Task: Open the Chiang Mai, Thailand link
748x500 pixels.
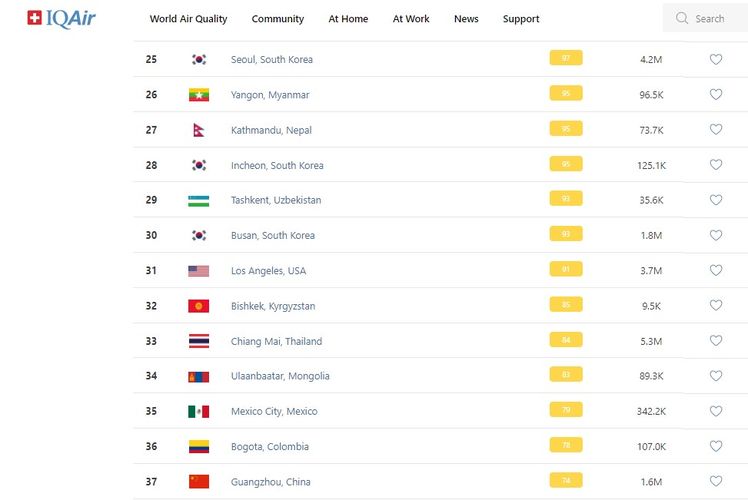Action: 276,341
